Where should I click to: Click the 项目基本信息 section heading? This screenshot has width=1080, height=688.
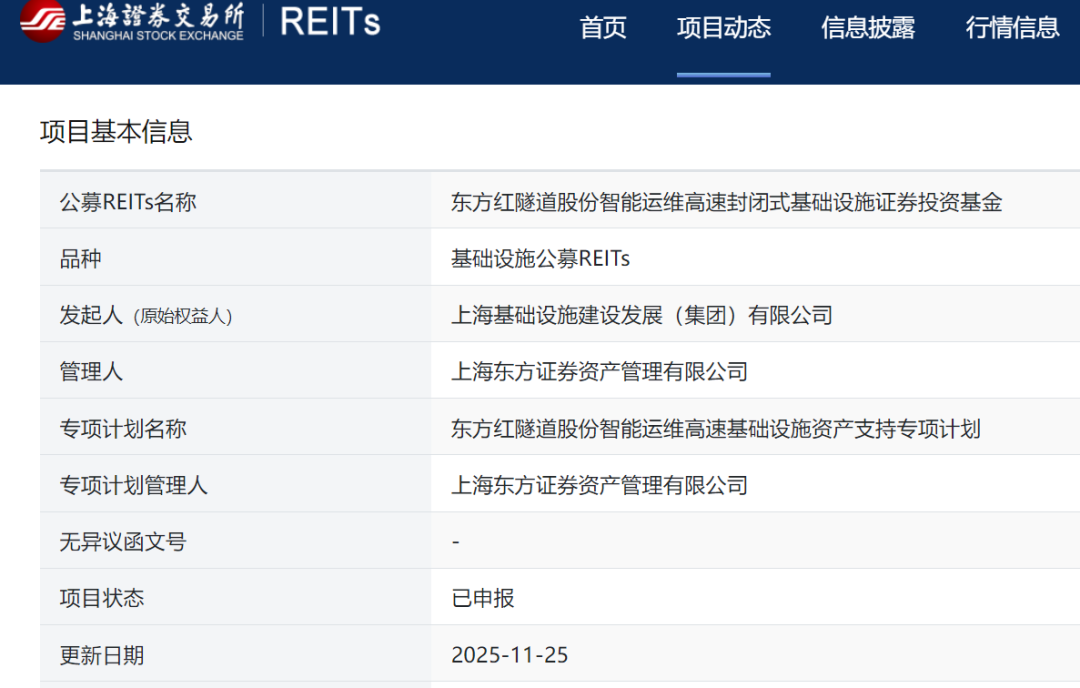116,132
